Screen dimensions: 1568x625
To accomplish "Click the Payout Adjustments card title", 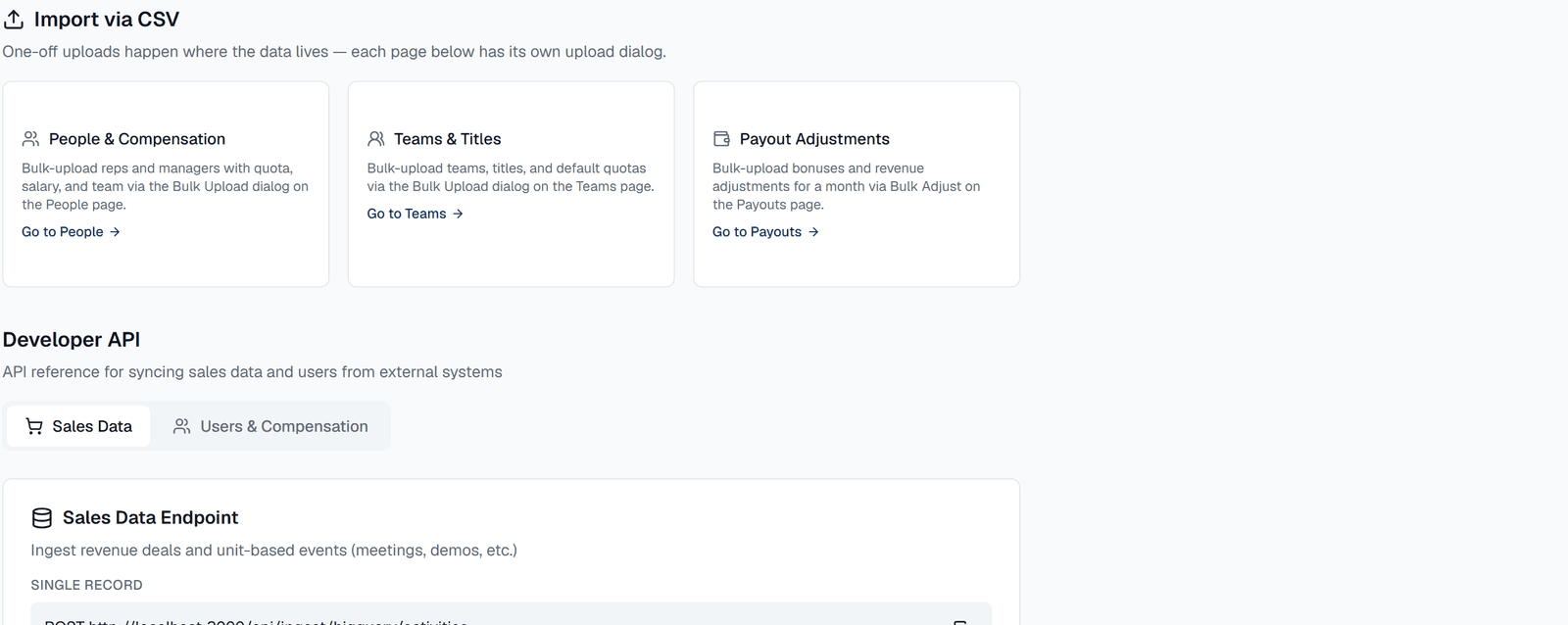I will click(x=814, y=139).
